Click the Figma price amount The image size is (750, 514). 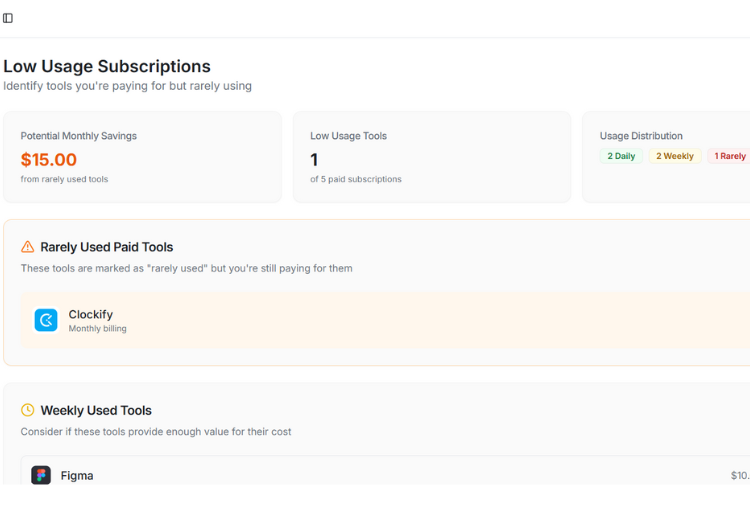point(740,476)
